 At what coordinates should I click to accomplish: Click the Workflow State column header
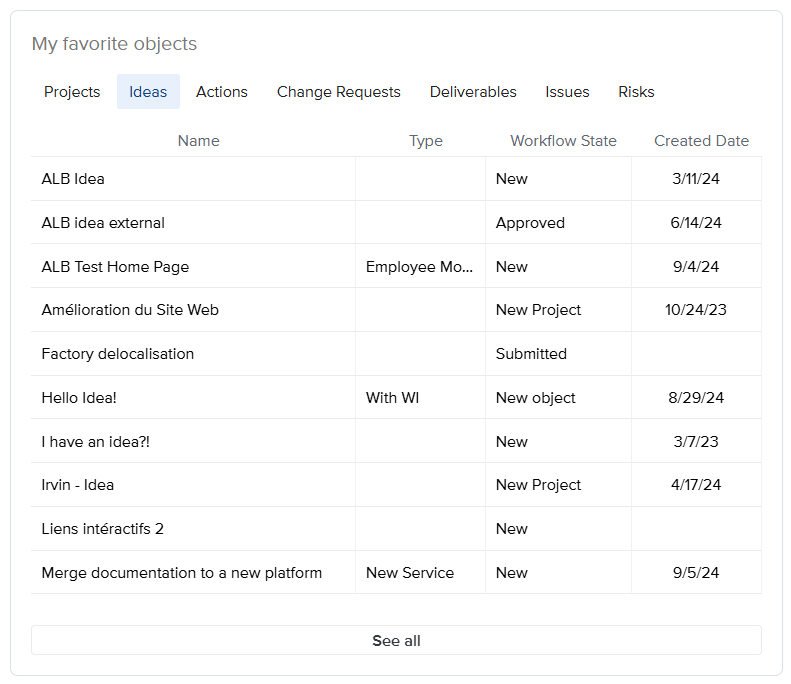click(563, 141)
